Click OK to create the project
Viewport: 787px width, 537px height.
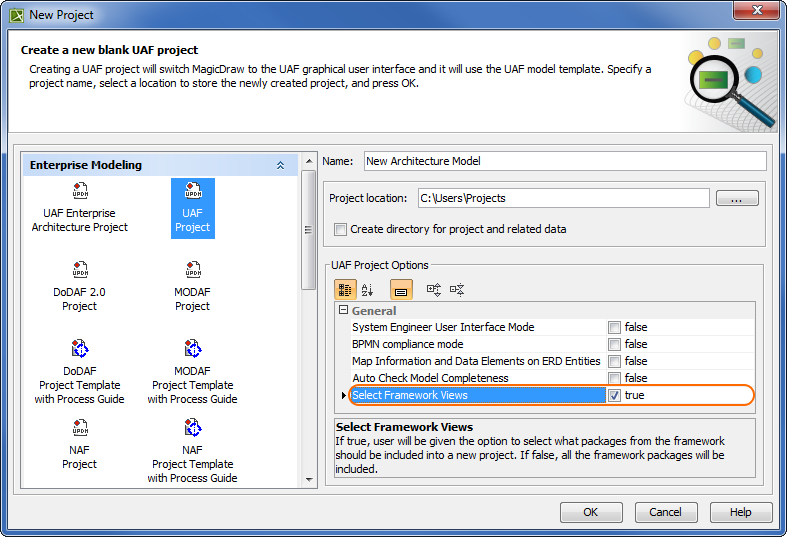tap(591, 512)
